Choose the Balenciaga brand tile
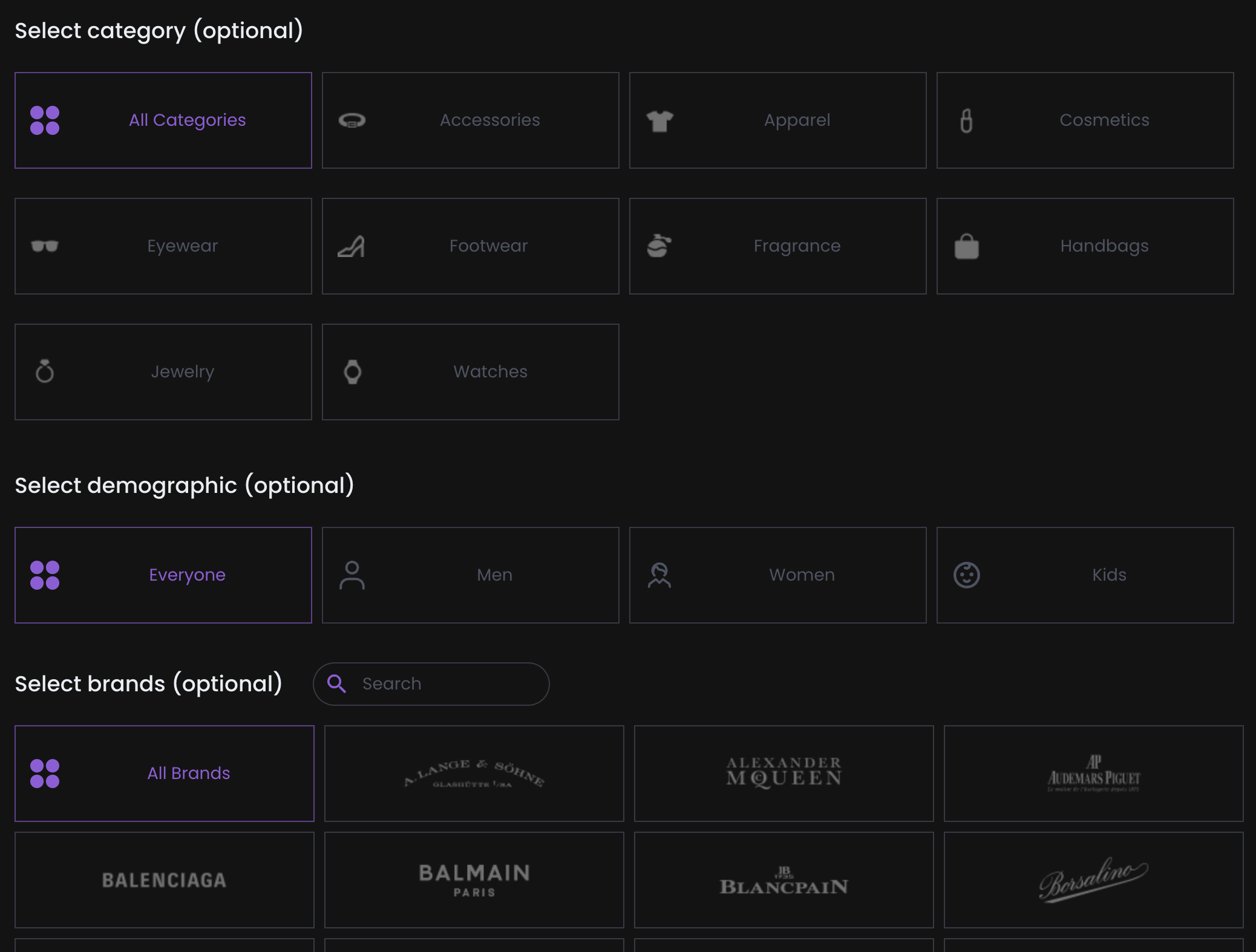 tap(165, 880)
